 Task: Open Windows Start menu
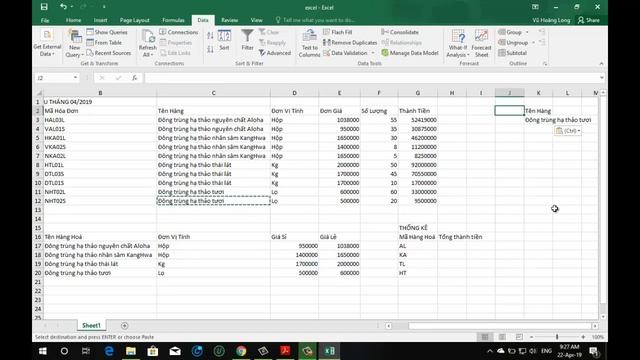[42, 351]
